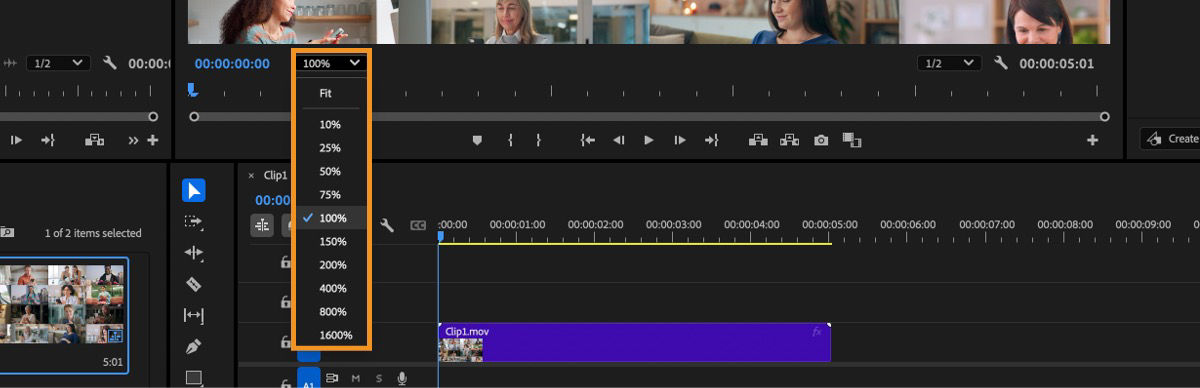Mark Out point in Program monitor
1200x388 pixels.
538,140
